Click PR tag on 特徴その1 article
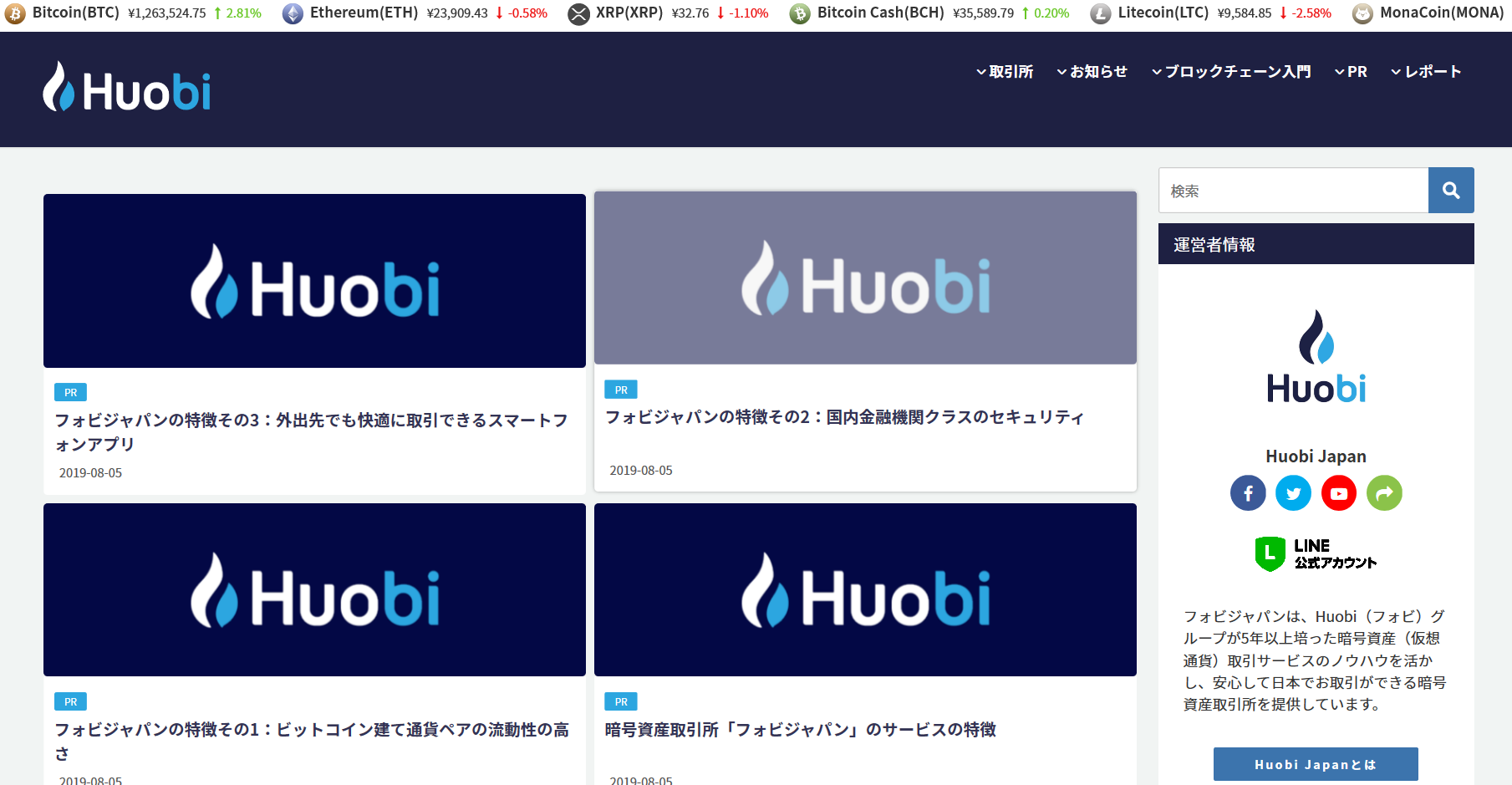 click(71, 701)
